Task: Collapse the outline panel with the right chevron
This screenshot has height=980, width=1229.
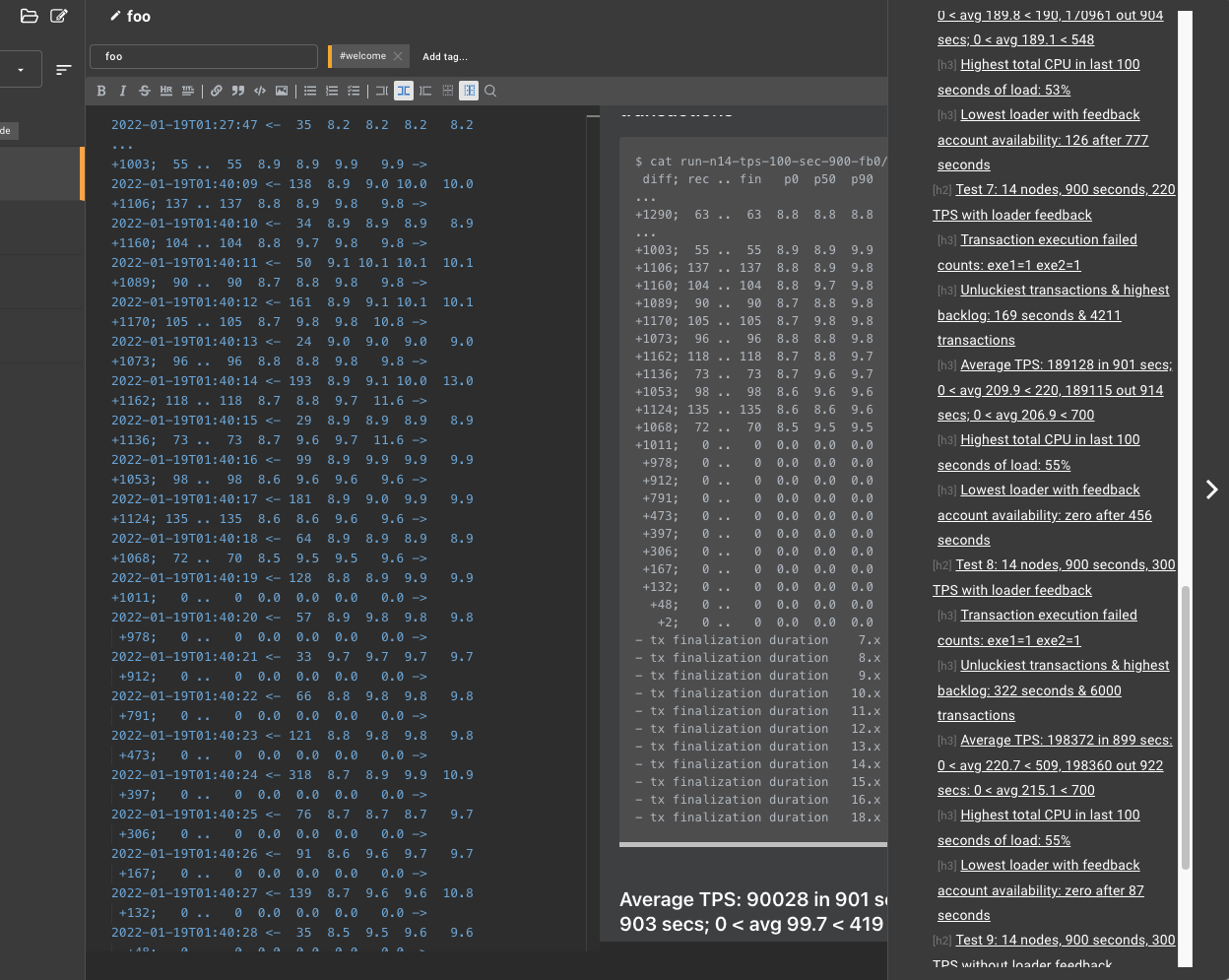Action: [1212, 490]
